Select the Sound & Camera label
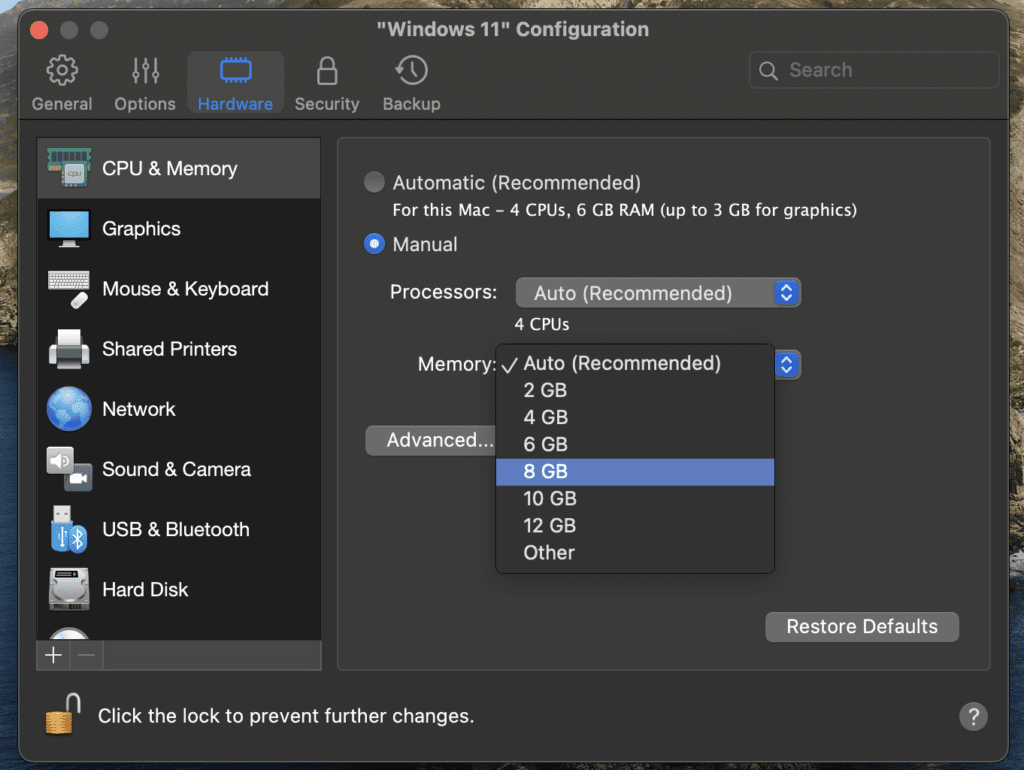 coord(177,470)
